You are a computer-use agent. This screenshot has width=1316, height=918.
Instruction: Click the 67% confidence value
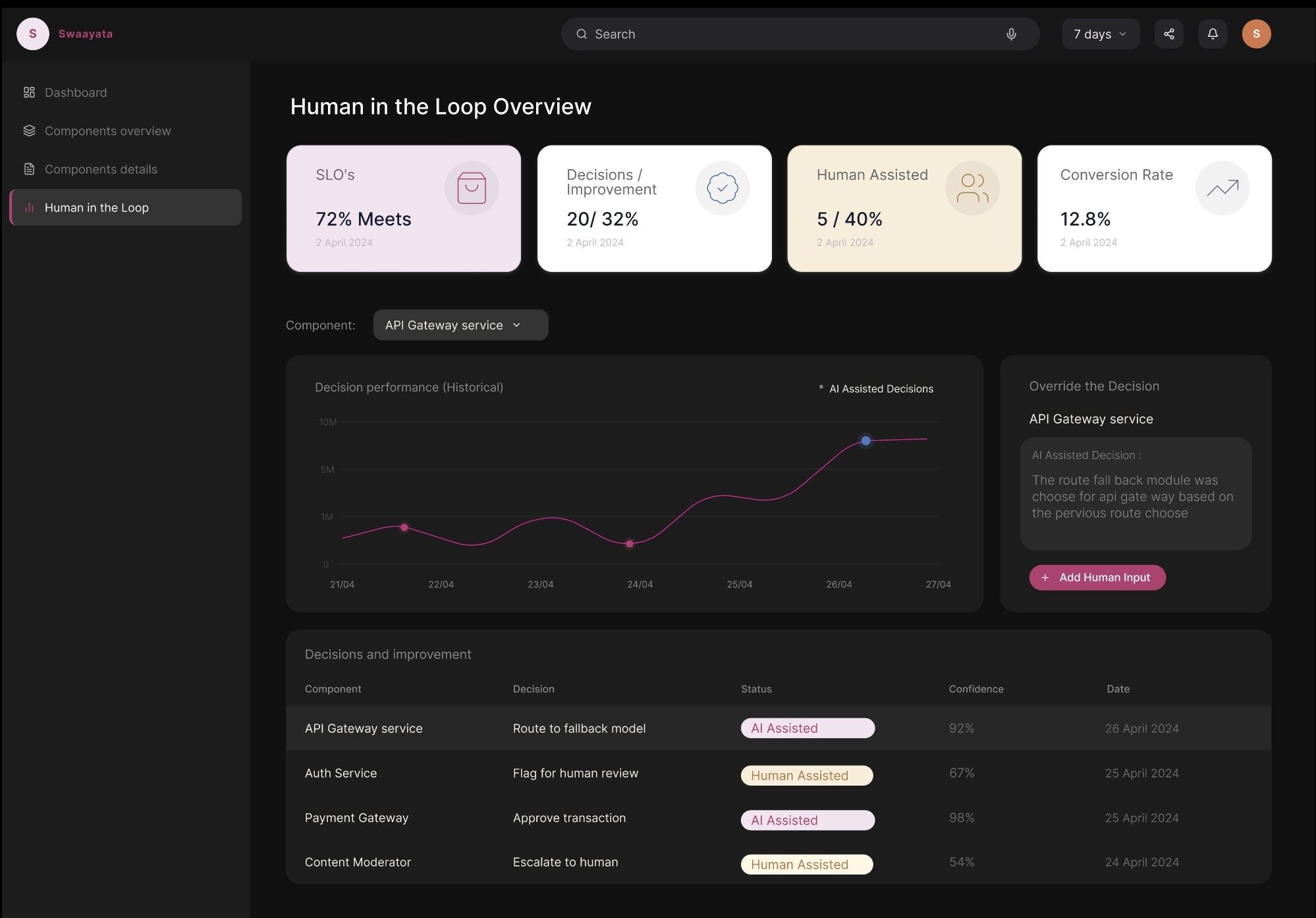click(x=961, y=773)
